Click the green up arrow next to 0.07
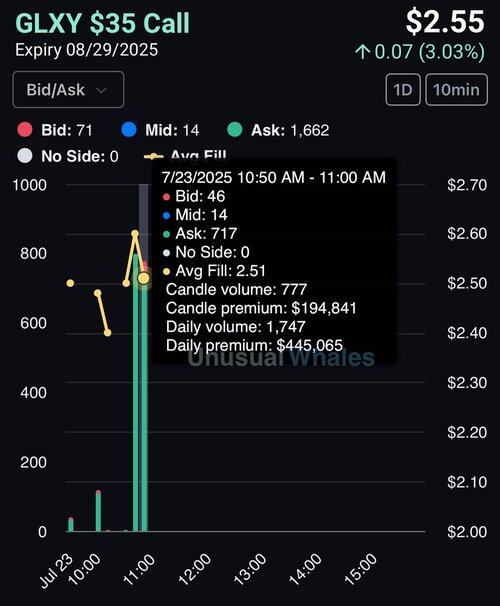Viewport: 500px width, 606px height. [362, 51]
